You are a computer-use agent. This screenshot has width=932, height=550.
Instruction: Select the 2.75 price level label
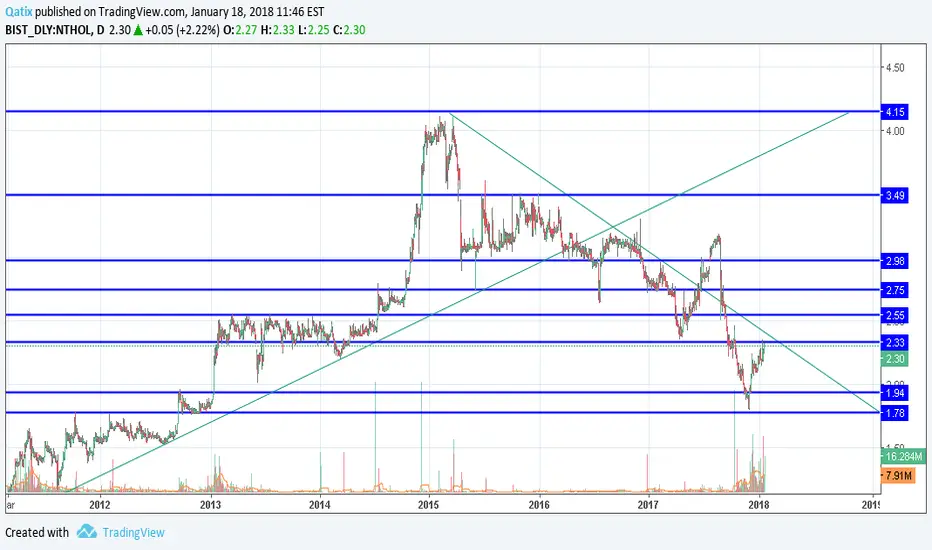coord(895,290)
